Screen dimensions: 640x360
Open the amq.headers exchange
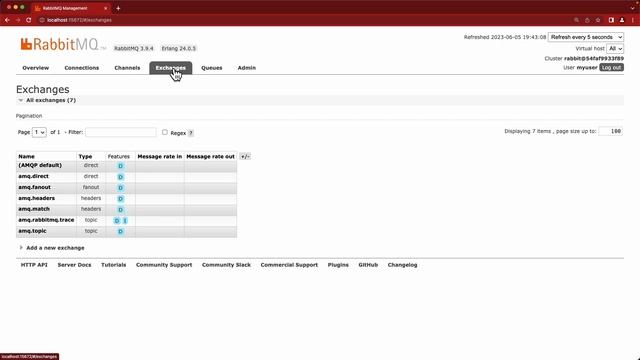(37, 198)
